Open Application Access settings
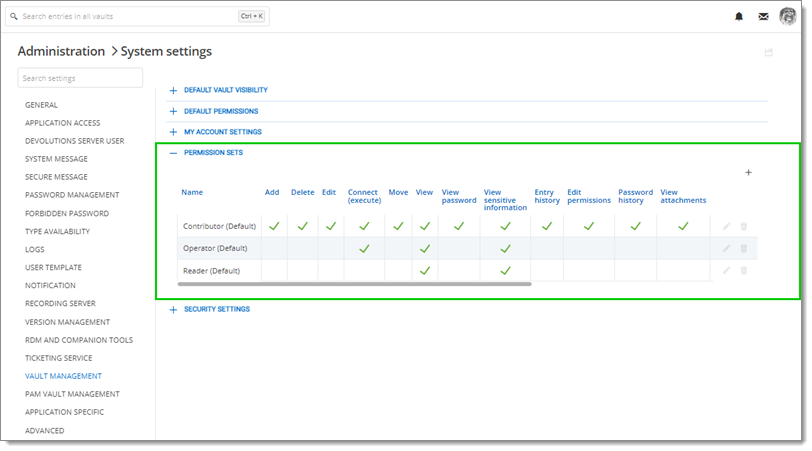Screen dimensions: 812x451 pos(63,123)
